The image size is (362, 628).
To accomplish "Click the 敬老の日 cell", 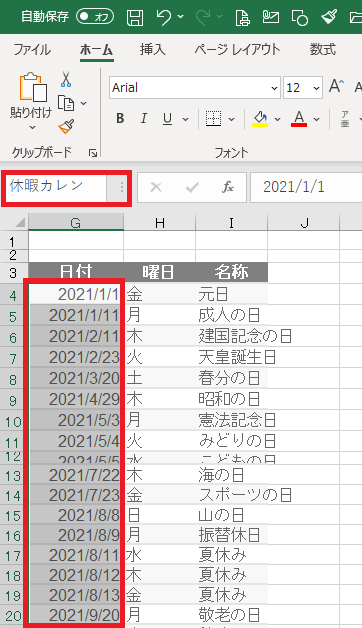I will coord(231,614).
